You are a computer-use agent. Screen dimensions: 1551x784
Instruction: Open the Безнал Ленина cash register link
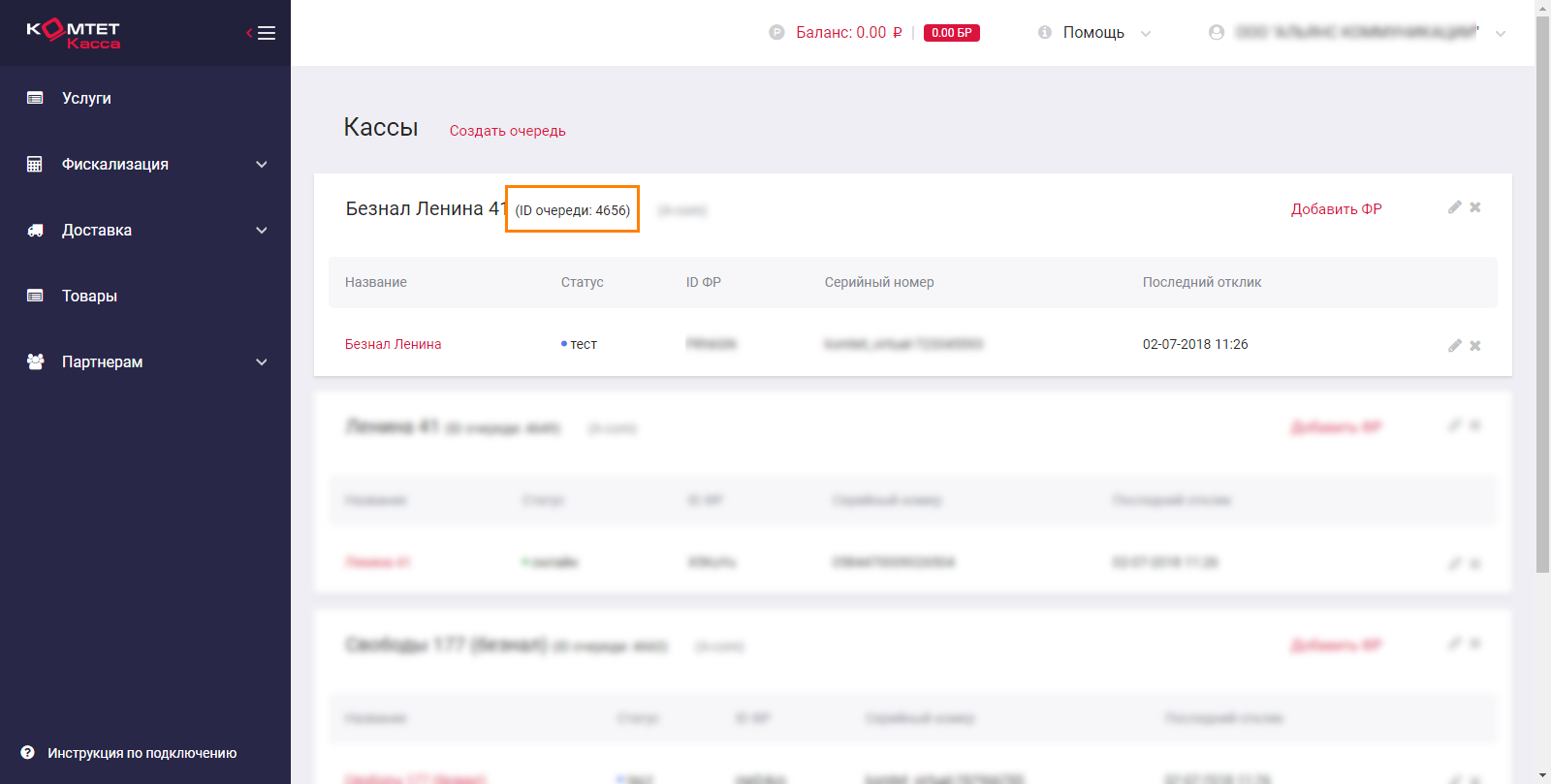[393, 344]
